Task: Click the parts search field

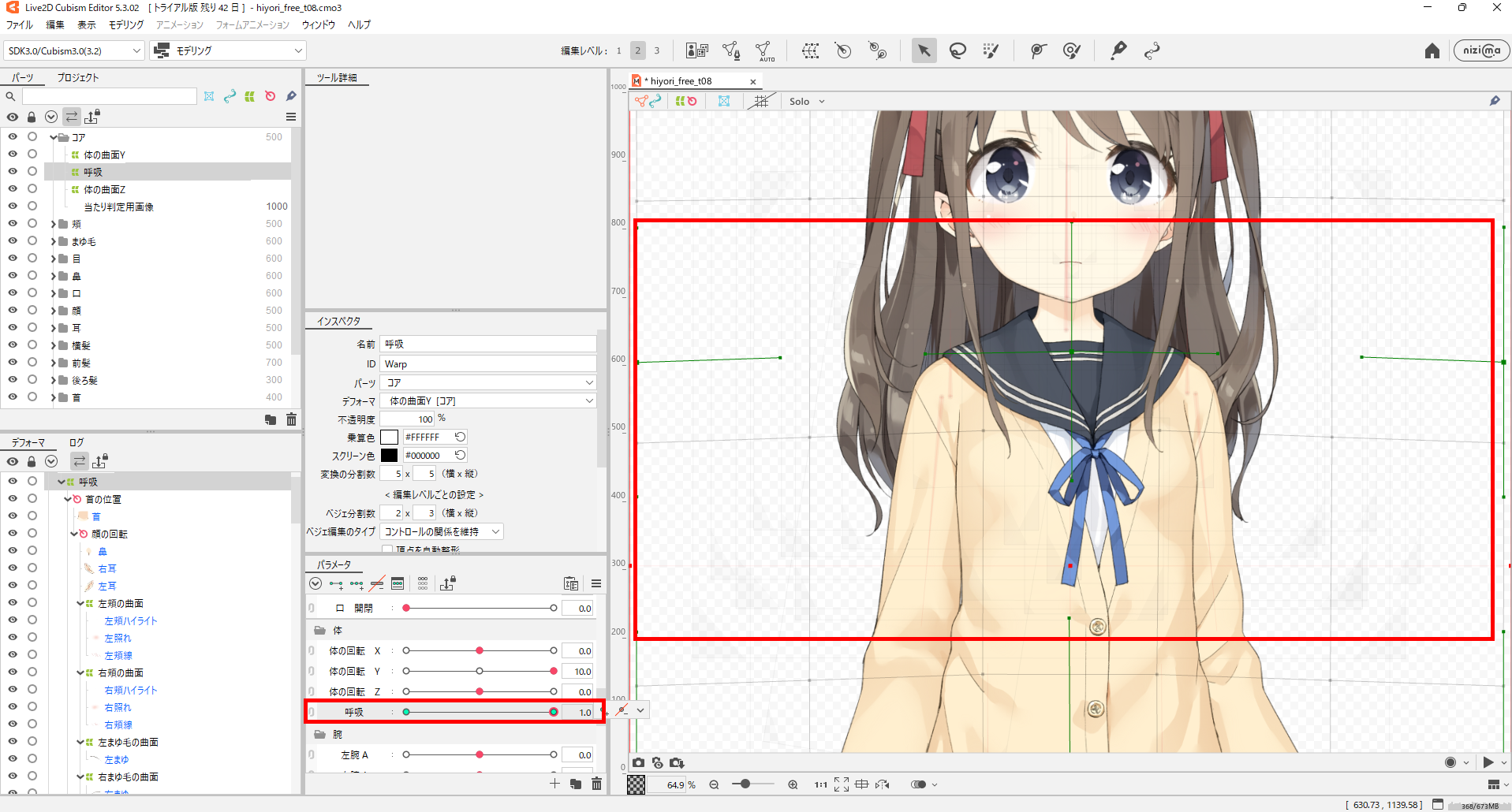Action: pyautogui.click(x=110, y=96)
